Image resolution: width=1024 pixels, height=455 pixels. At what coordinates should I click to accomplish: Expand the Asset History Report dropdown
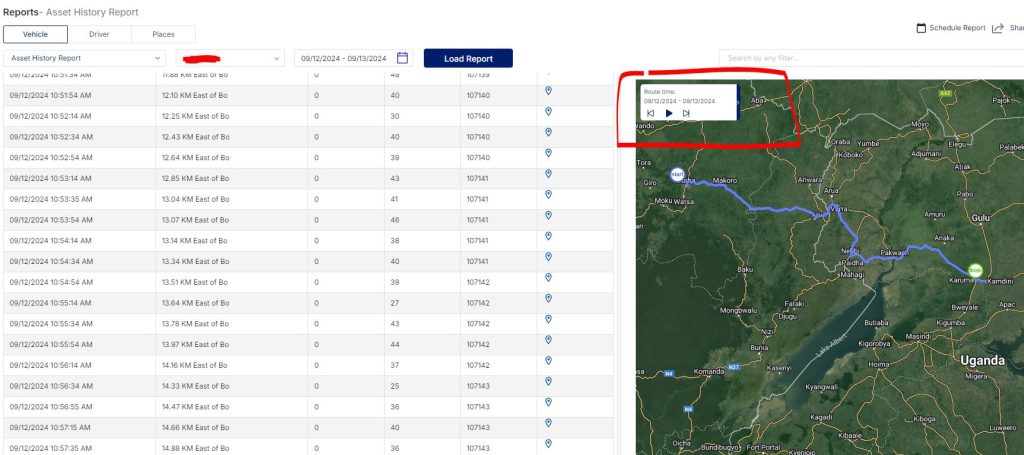click(x=85, y=58)
